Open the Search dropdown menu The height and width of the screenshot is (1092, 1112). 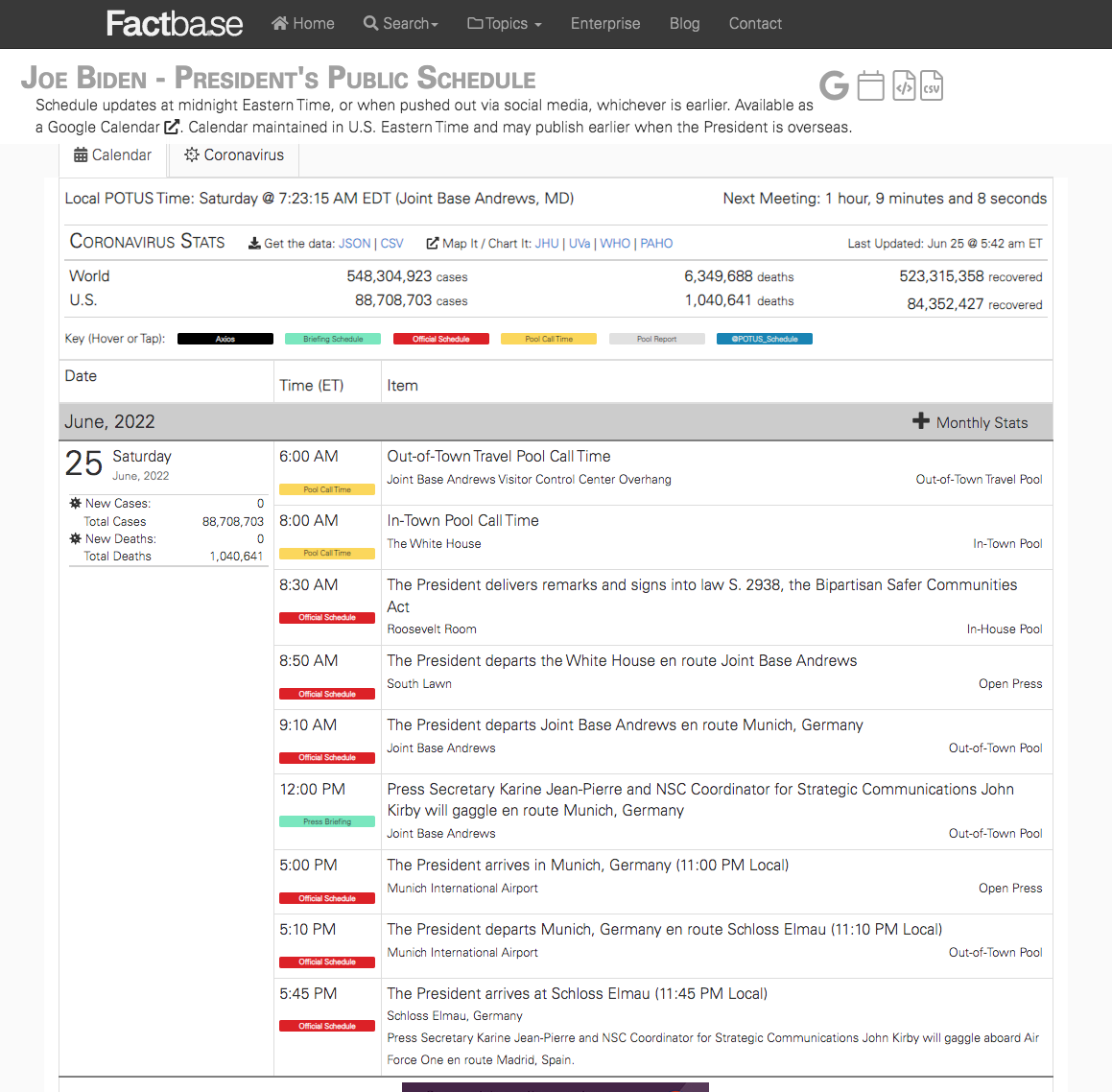point(401,23)
